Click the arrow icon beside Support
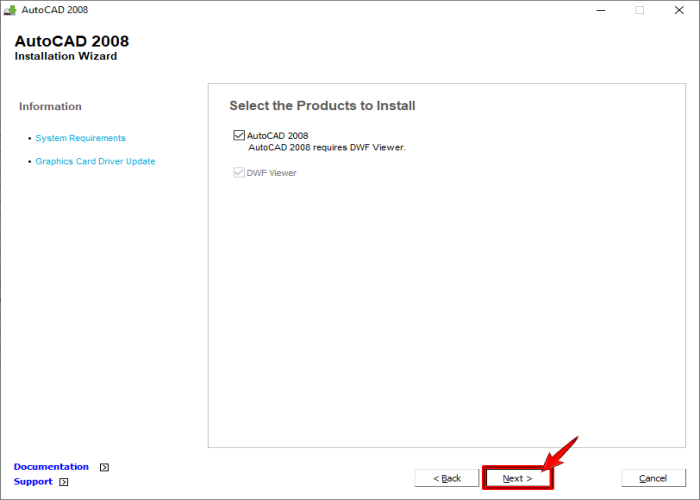The width and height of the screenshot is (700, 500). click(x=64, y=482)
